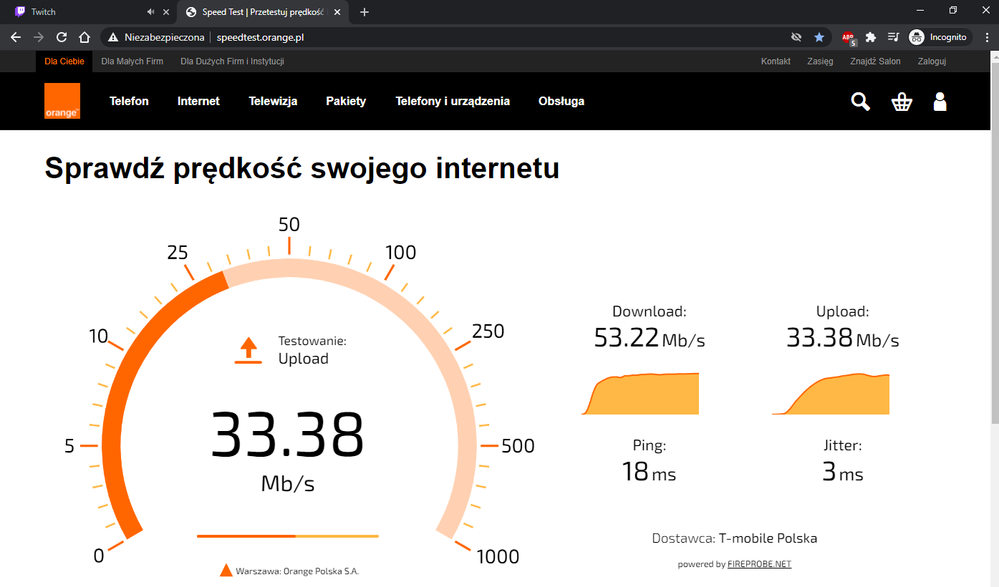Screen dimensions: 999x587
Task: Open the media controls icon
Action: 893,38
